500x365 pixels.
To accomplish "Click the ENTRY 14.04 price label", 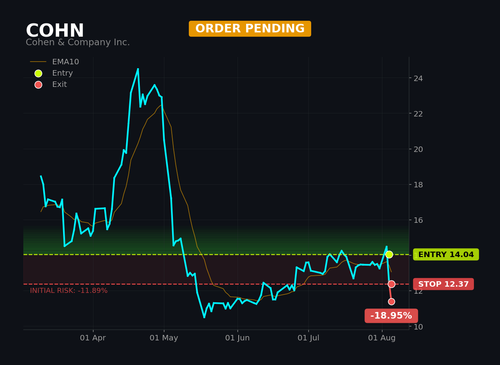I will [446, 255].
